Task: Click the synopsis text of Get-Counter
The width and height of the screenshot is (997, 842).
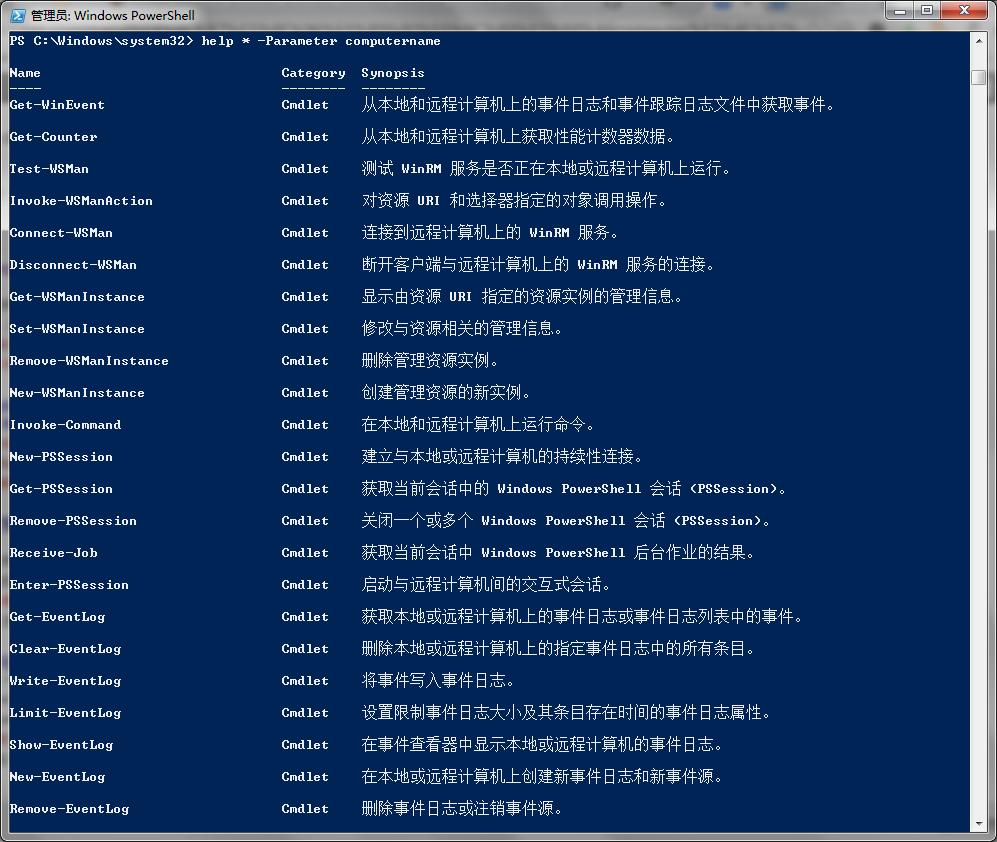Action: point(518,137)
